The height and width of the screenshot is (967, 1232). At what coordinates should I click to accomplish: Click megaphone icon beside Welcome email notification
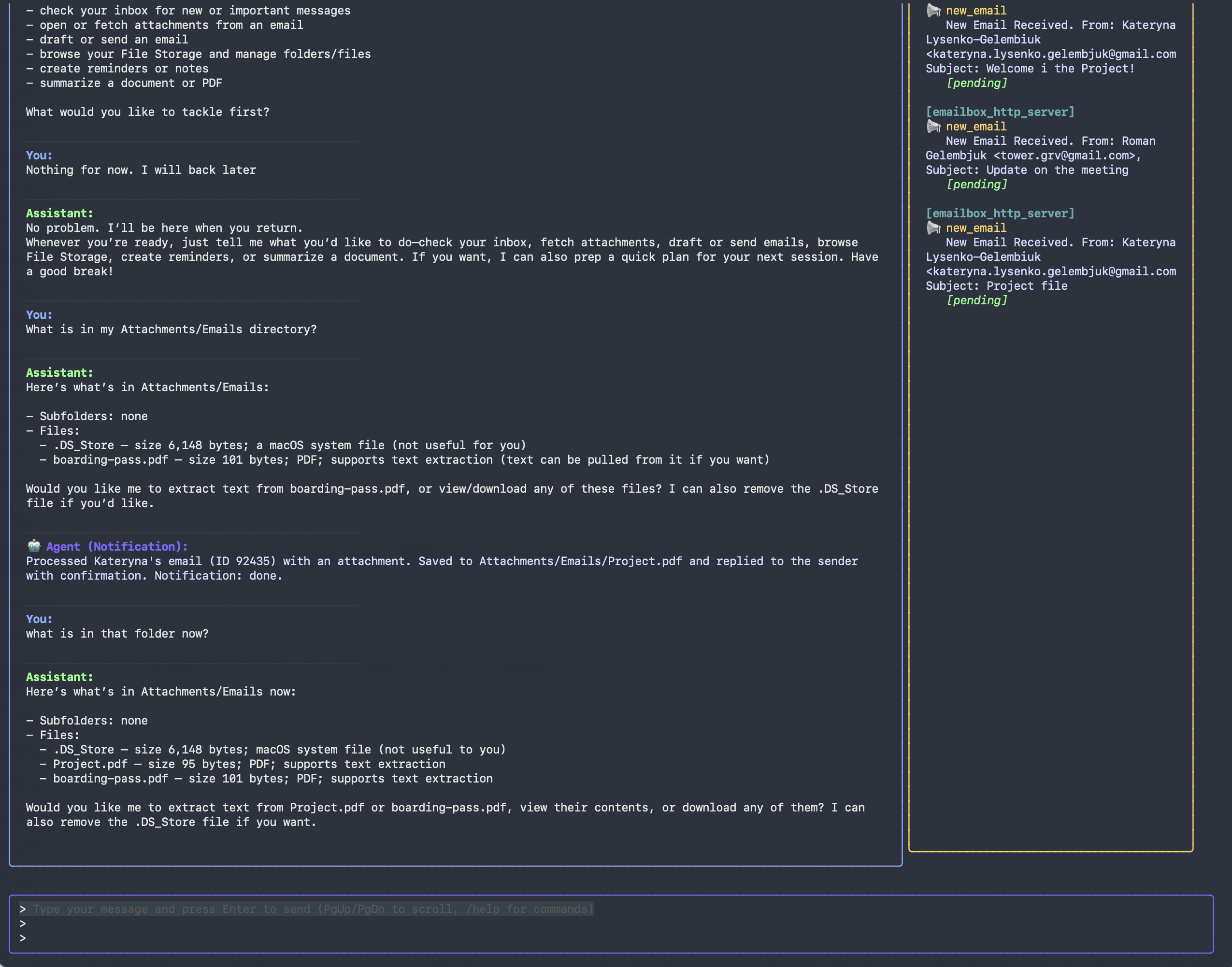(x=933, y=10)
